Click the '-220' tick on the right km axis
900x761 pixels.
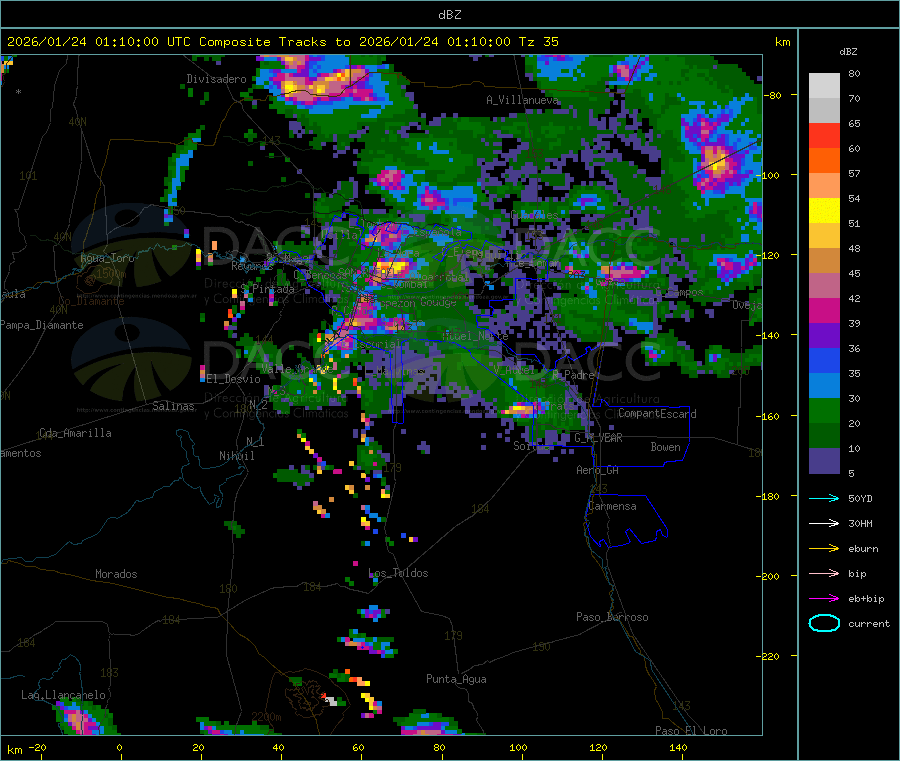(769, 657)
